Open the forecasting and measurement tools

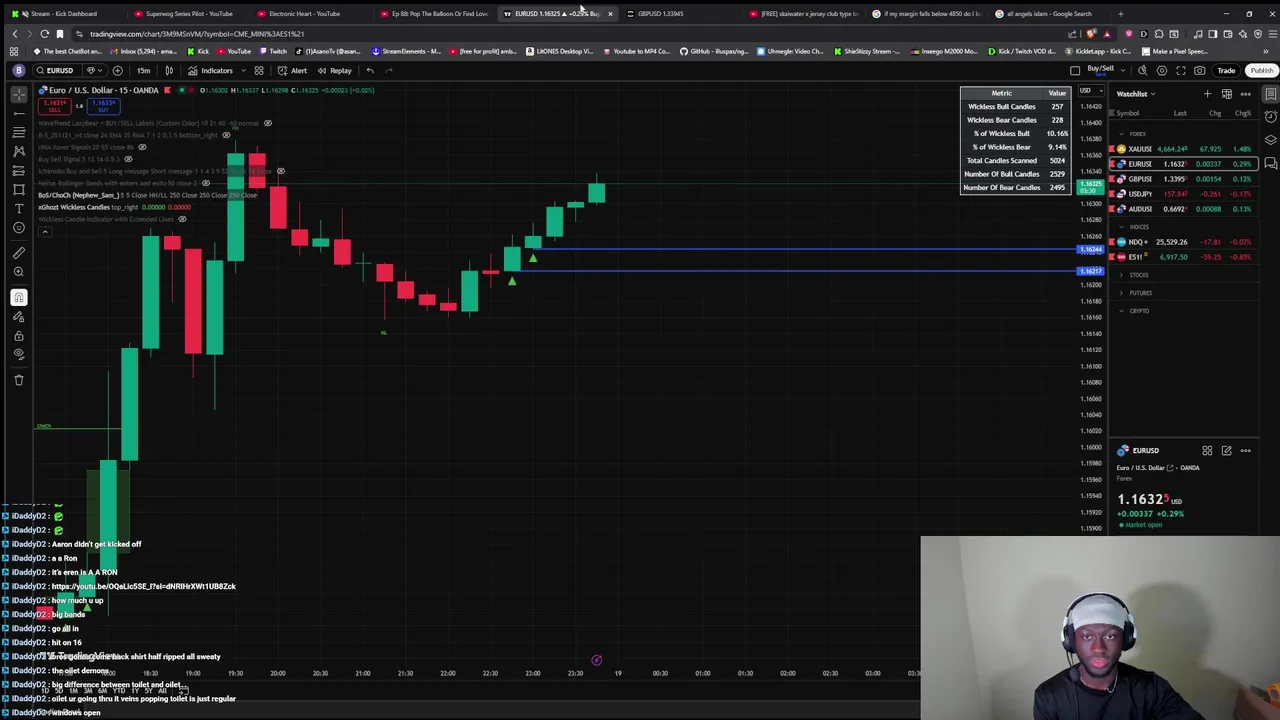pos(19,170)
